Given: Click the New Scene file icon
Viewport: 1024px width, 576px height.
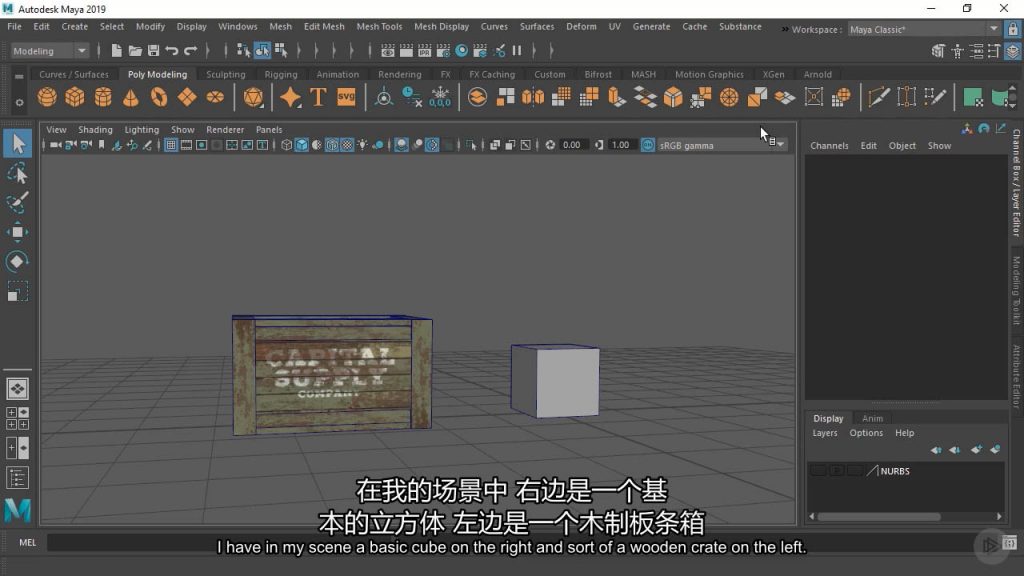Looking at the screenshot, I should (116, 50).
